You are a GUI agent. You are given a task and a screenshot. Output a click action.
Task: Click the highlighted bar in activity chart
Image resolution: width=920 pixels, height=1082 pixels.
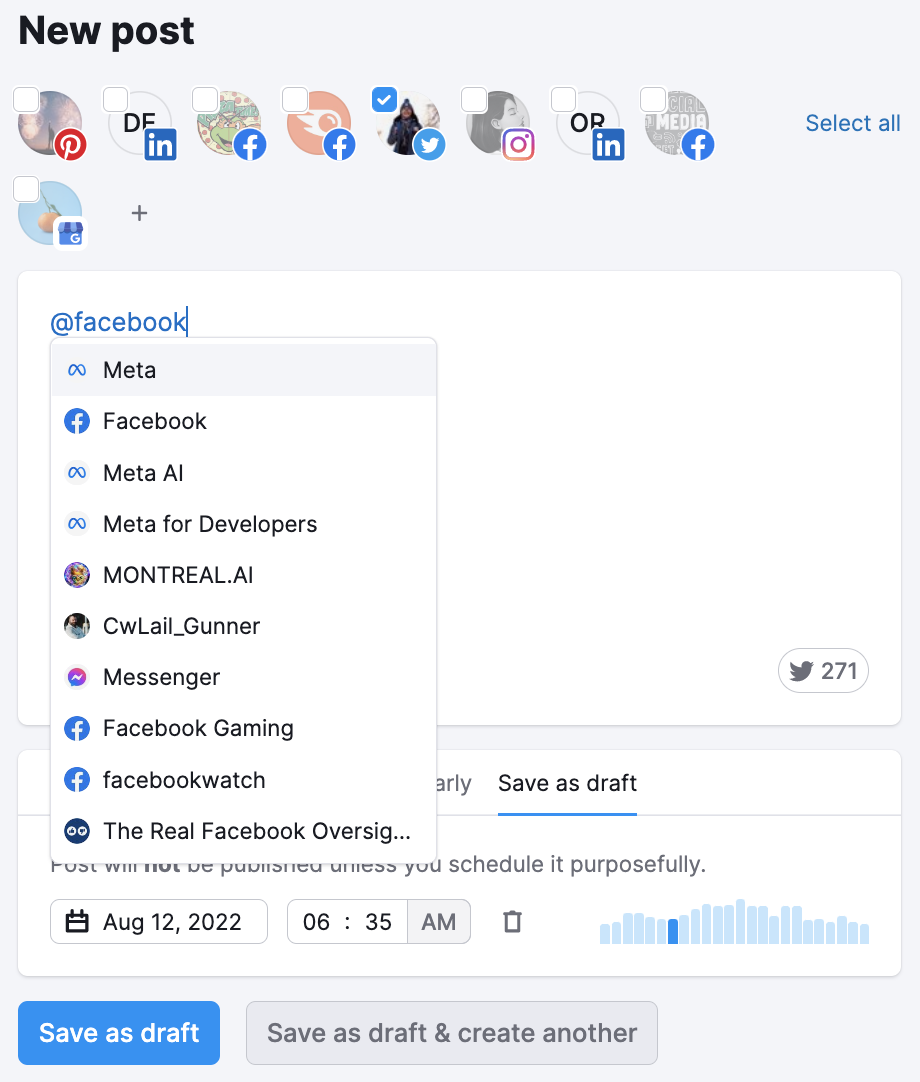[x=673, y=931]
